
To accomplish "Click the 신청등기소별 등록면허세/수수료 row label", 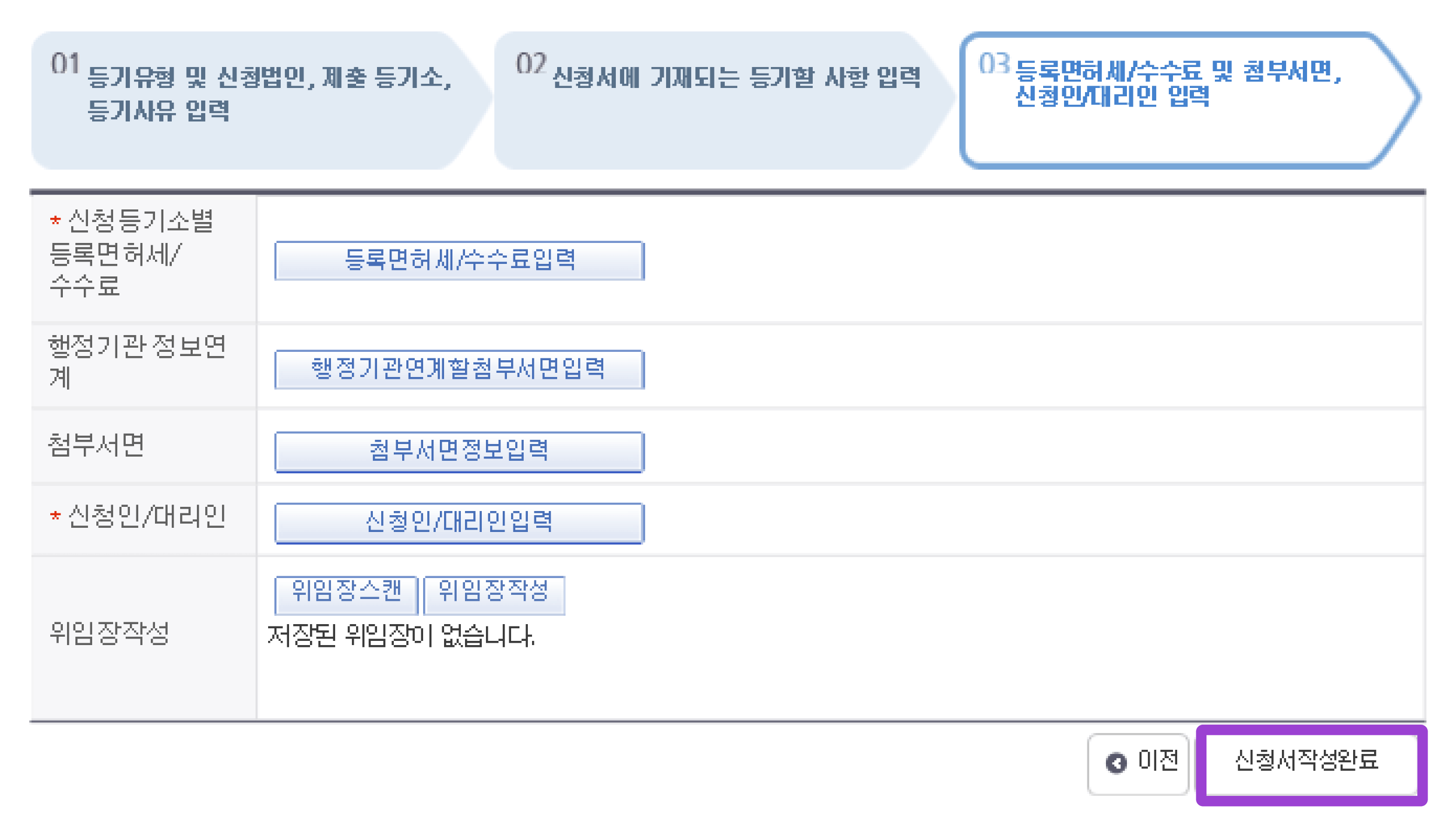I will [132, 253].
